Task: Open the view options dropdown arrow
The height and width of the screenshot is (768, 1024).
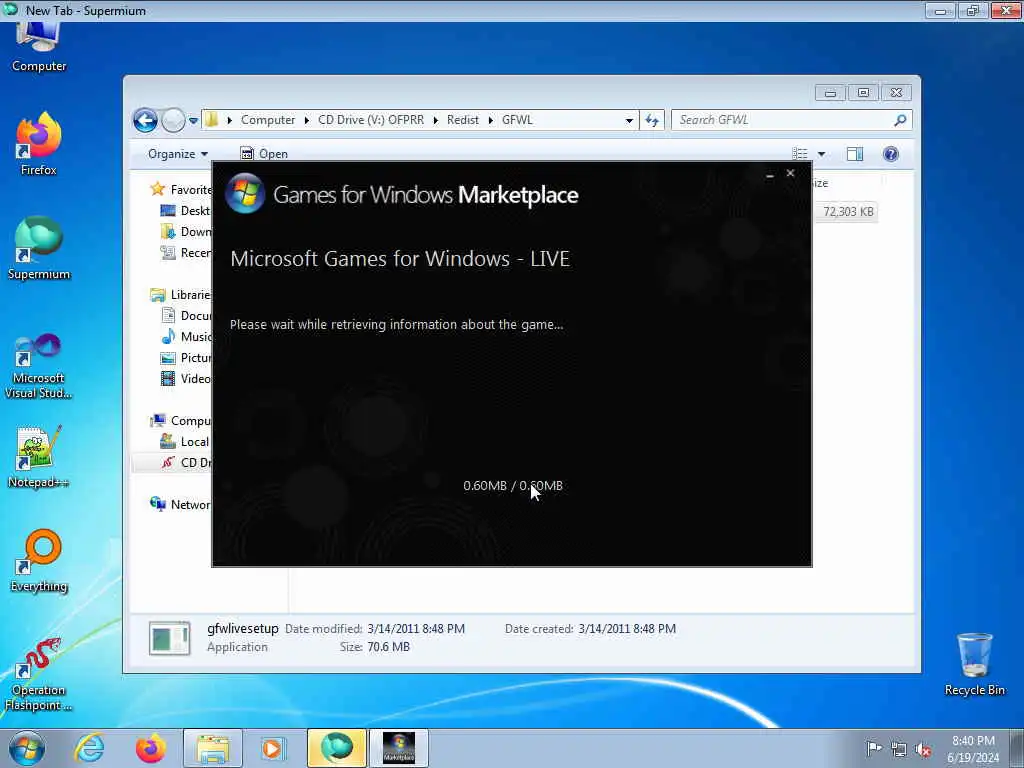Action: (x=822, y=154)
